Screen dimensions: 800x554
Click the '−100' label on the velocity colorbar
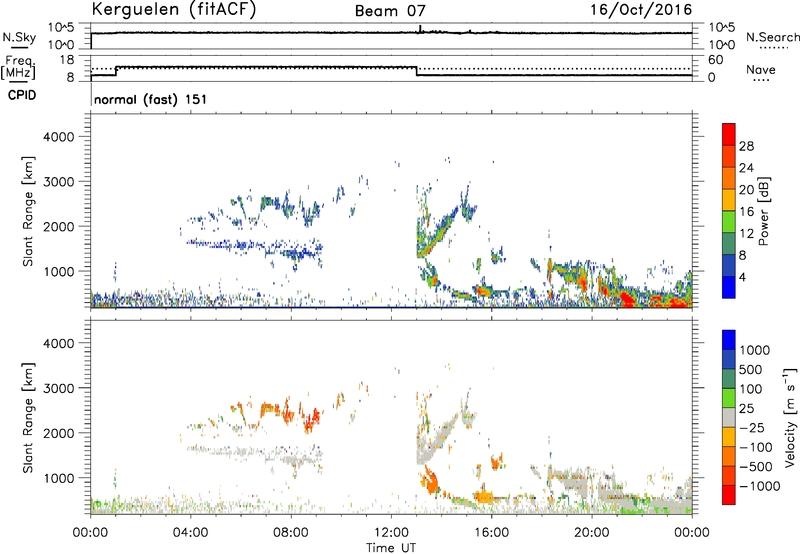[x=756, y=447]
